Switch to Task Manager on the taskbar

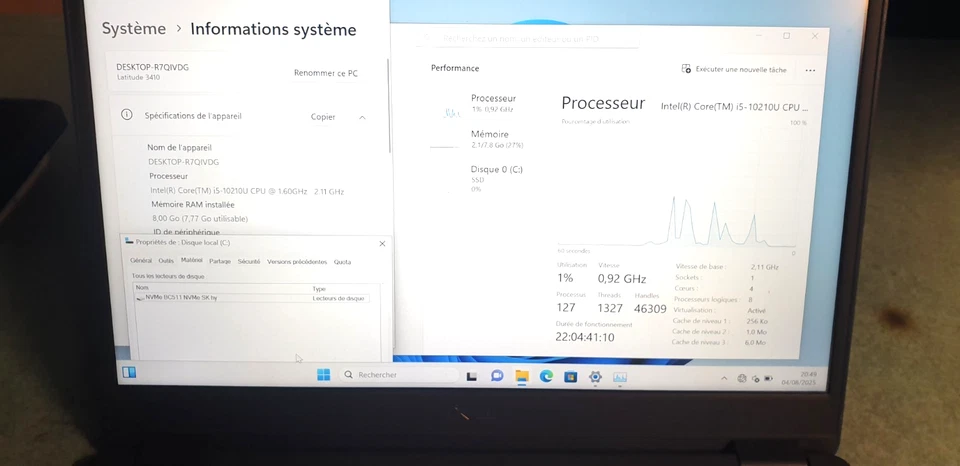click(x=620, y=378)
